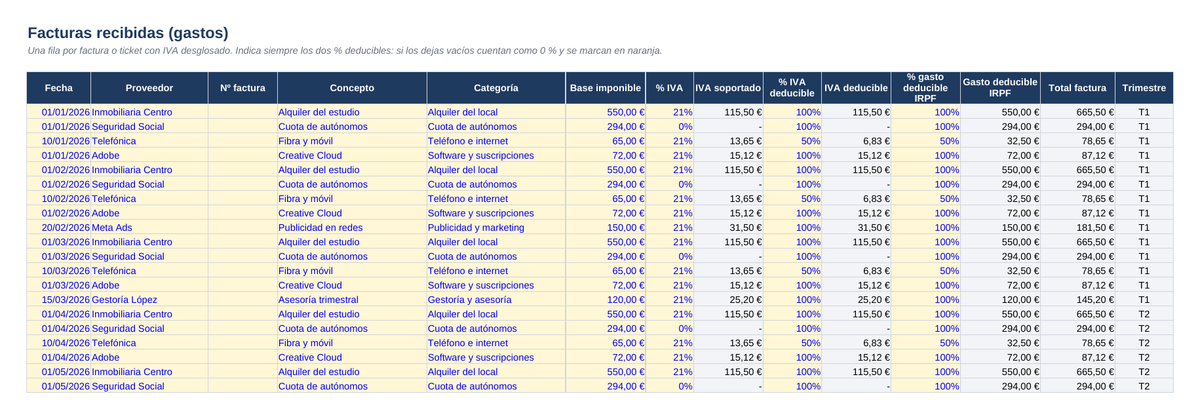The width and height of the screenshot is (1200, 419).
Task: Click the 78,65 € total in the 10/03/2026 row
Action: 1078,270
